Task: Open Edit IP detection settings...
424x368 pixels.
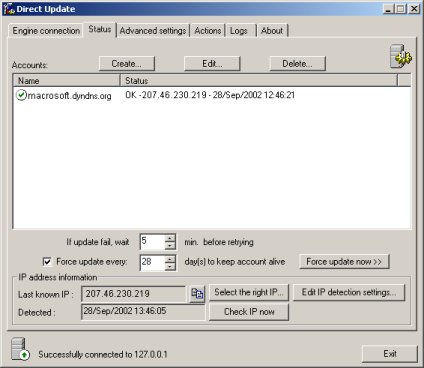Action: 349,292
